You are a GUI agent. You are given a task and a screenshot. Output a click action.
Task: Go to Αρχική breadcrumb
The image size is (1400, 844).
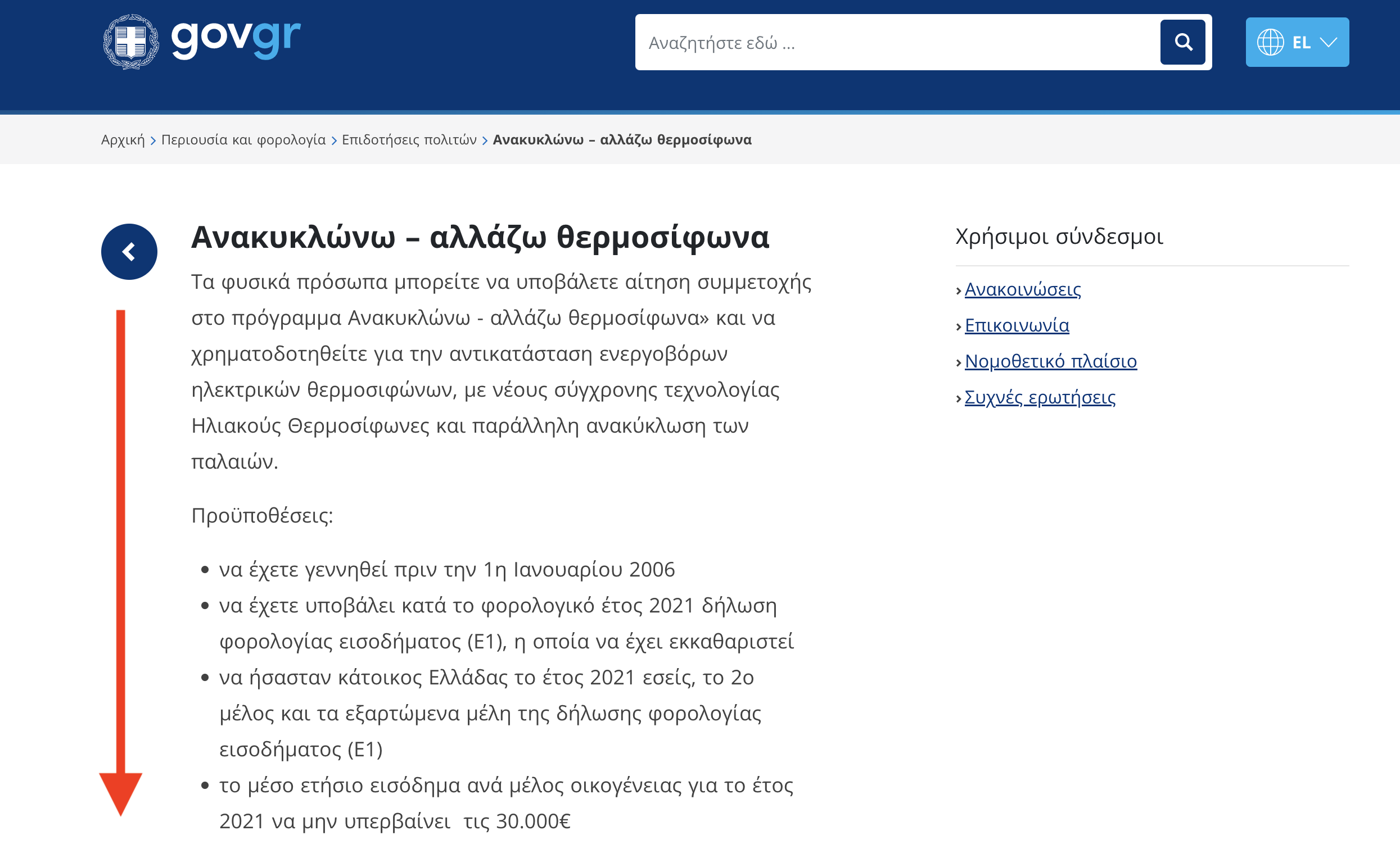(123, 140)
